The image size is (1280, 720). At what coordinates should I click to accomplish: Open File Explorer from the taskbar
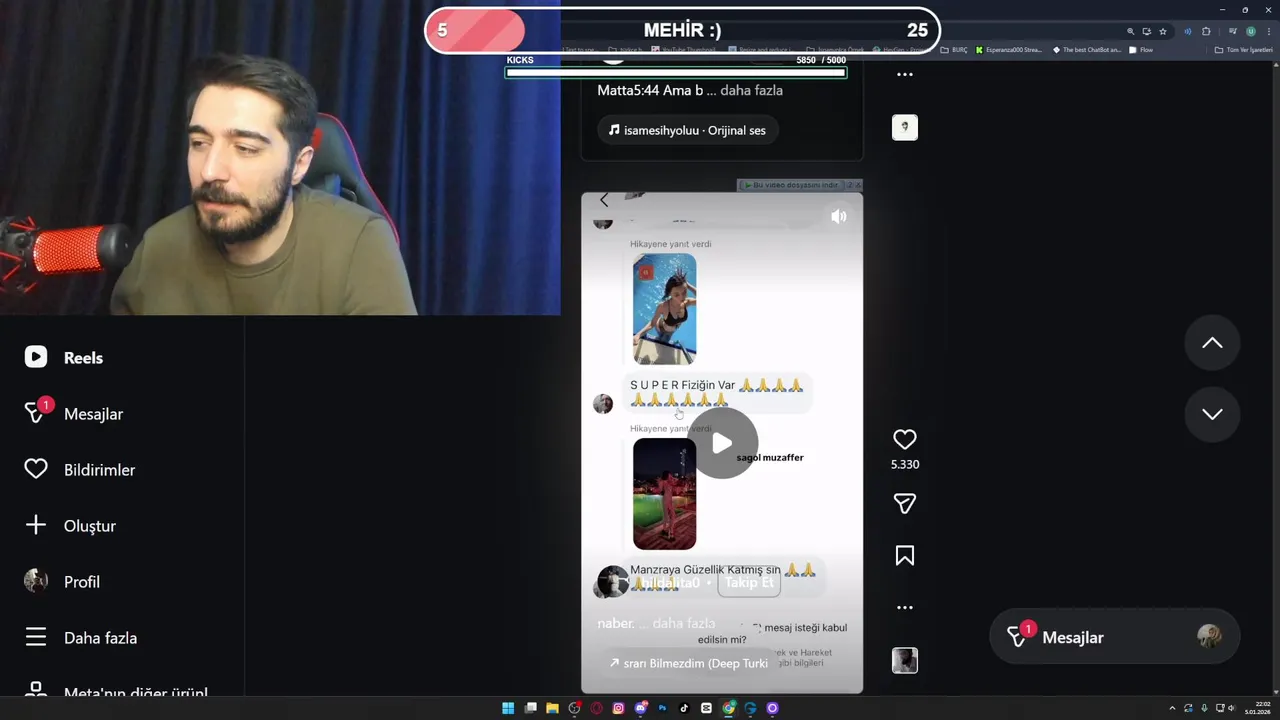click(x=552, y=708)
